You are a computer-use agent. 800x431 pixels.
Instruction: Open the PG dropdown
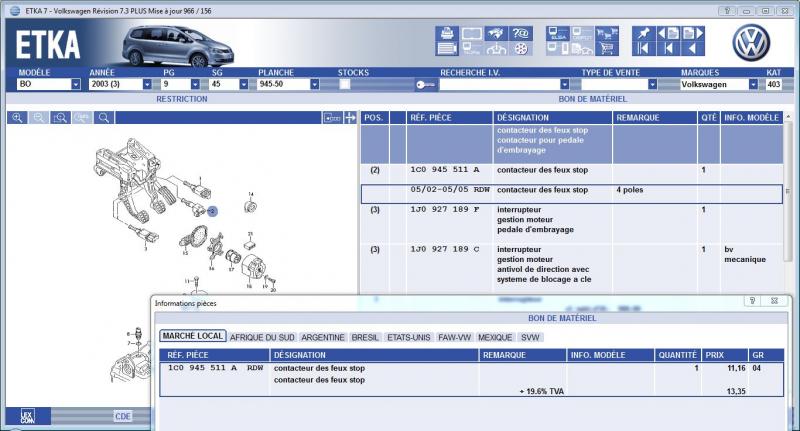click(195, 84)
